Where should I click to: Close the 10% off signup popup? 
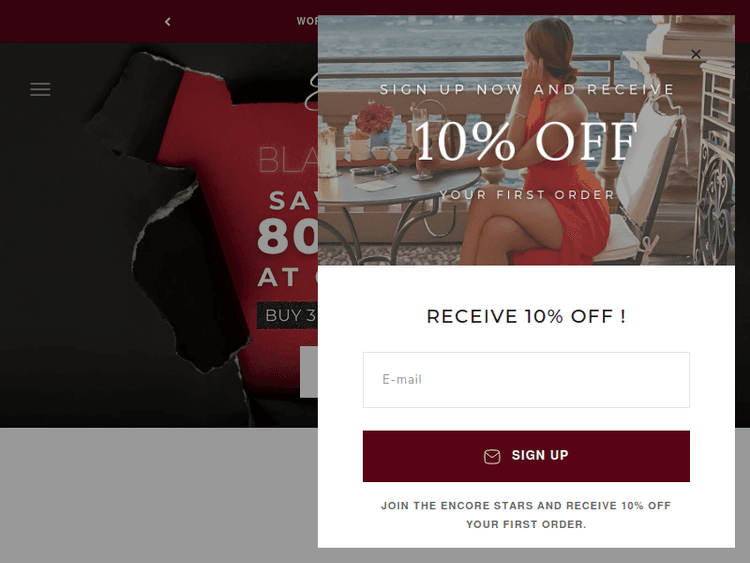tap(696, 54)
